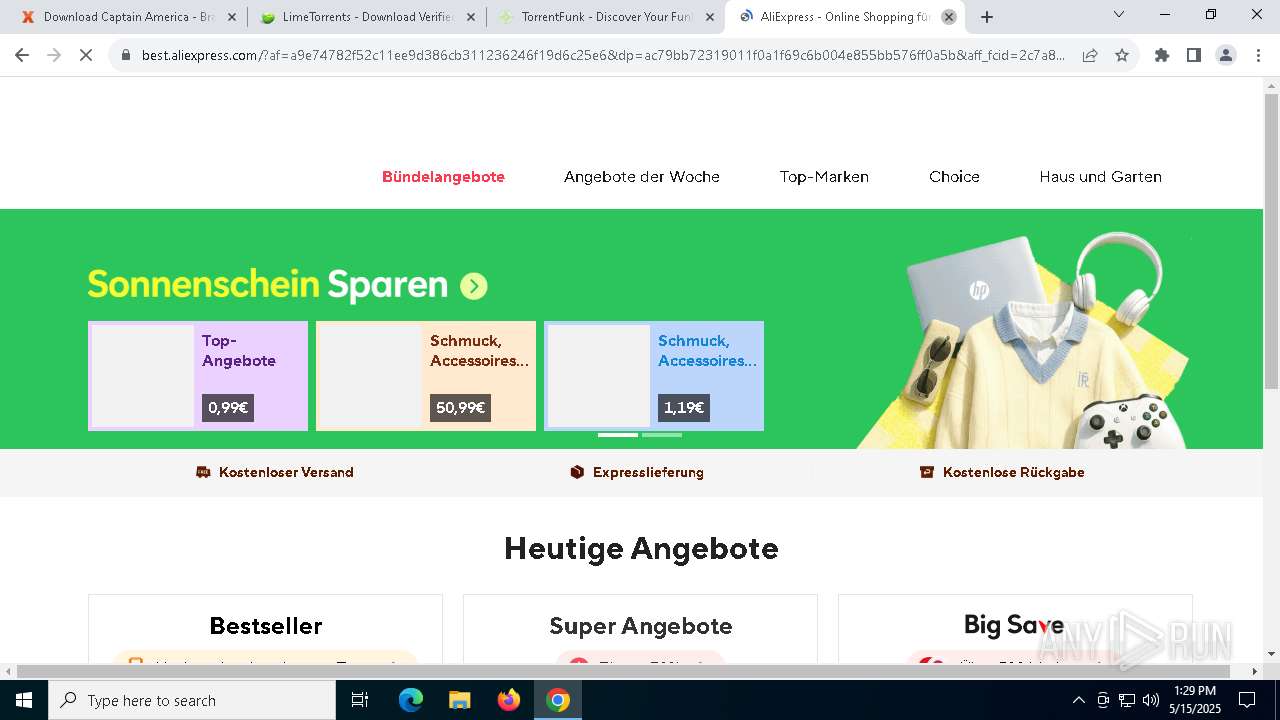This screenshot has height=720, width=1280.
Task: Toggle the browser side panel icon
Action: point(1194,56)
